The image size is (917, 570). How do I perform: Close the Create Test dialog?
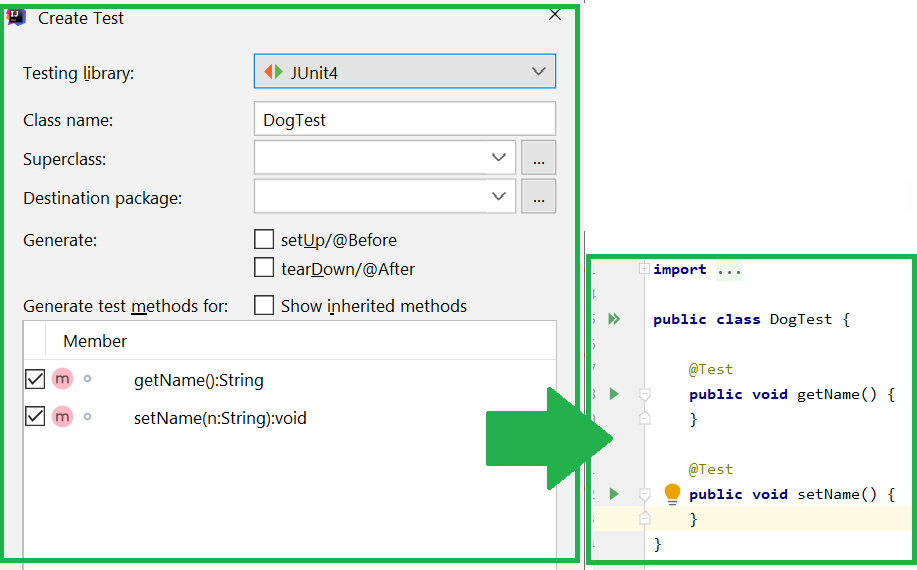[x=555, y=14]
